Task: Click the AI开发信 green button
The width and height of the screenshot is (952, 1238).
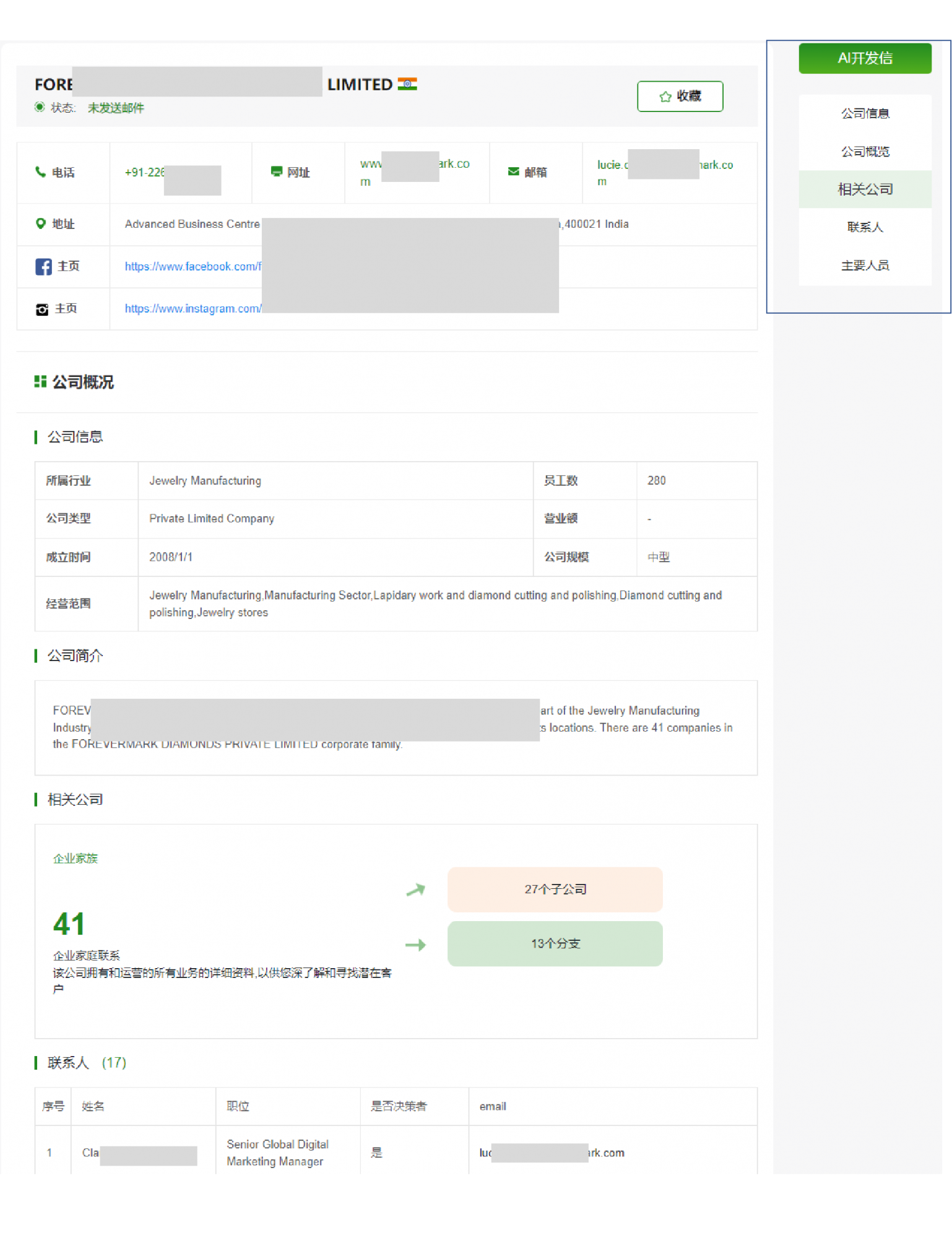Action: coord(864,58)
